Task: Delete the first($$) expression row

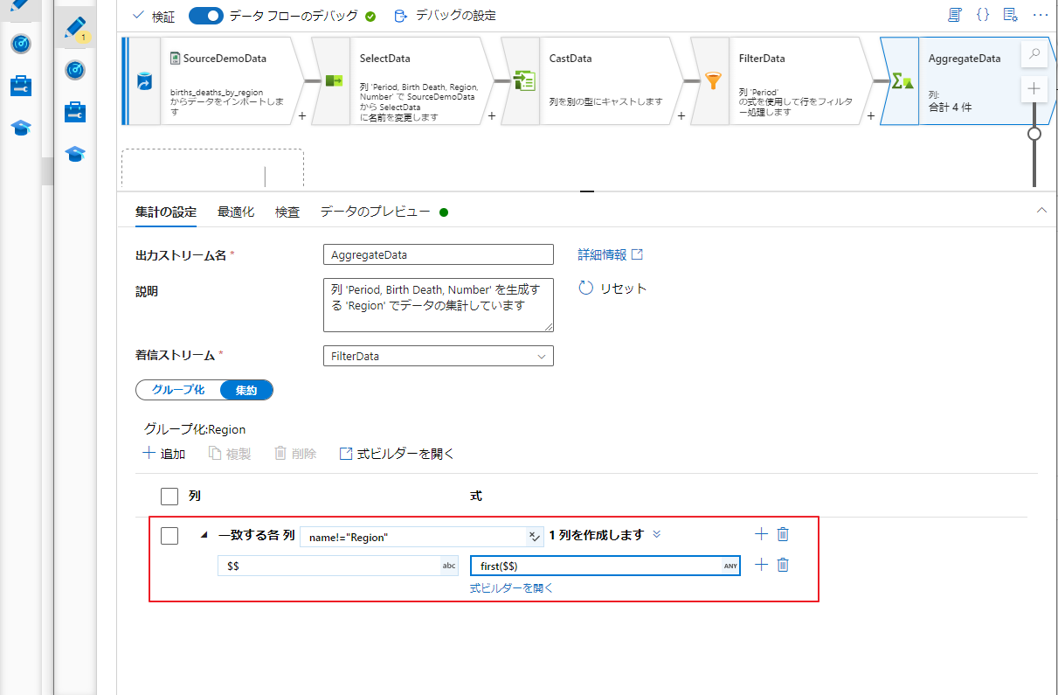Action: point(783,565)
